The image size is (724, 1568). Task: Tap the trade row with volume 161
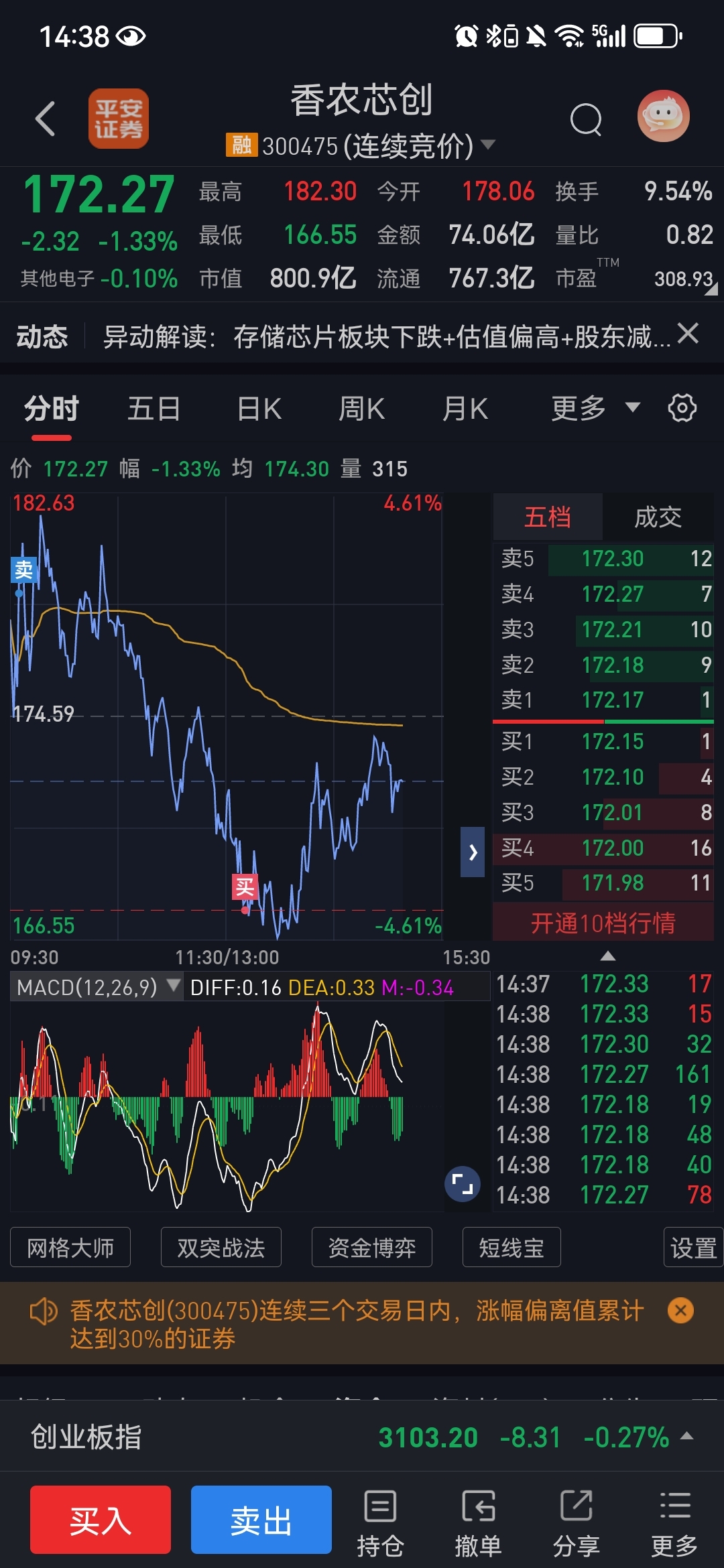click(x=603, y=1074)
